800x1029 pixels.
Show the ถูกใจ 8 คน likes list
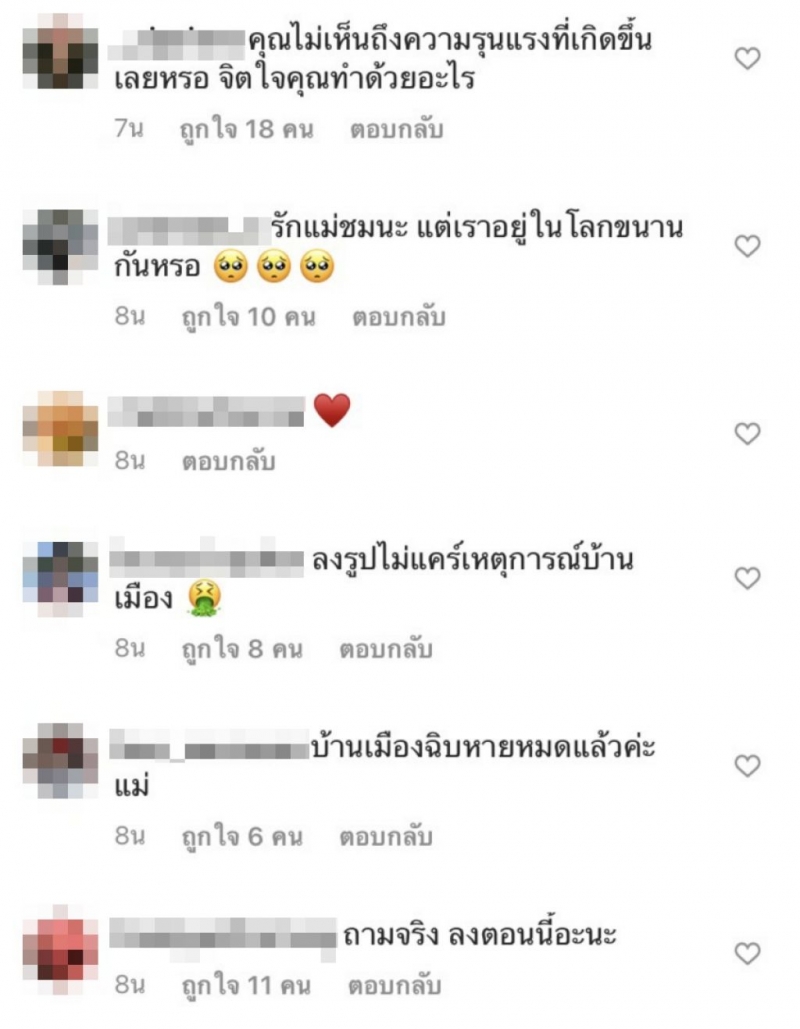[242, 648]
